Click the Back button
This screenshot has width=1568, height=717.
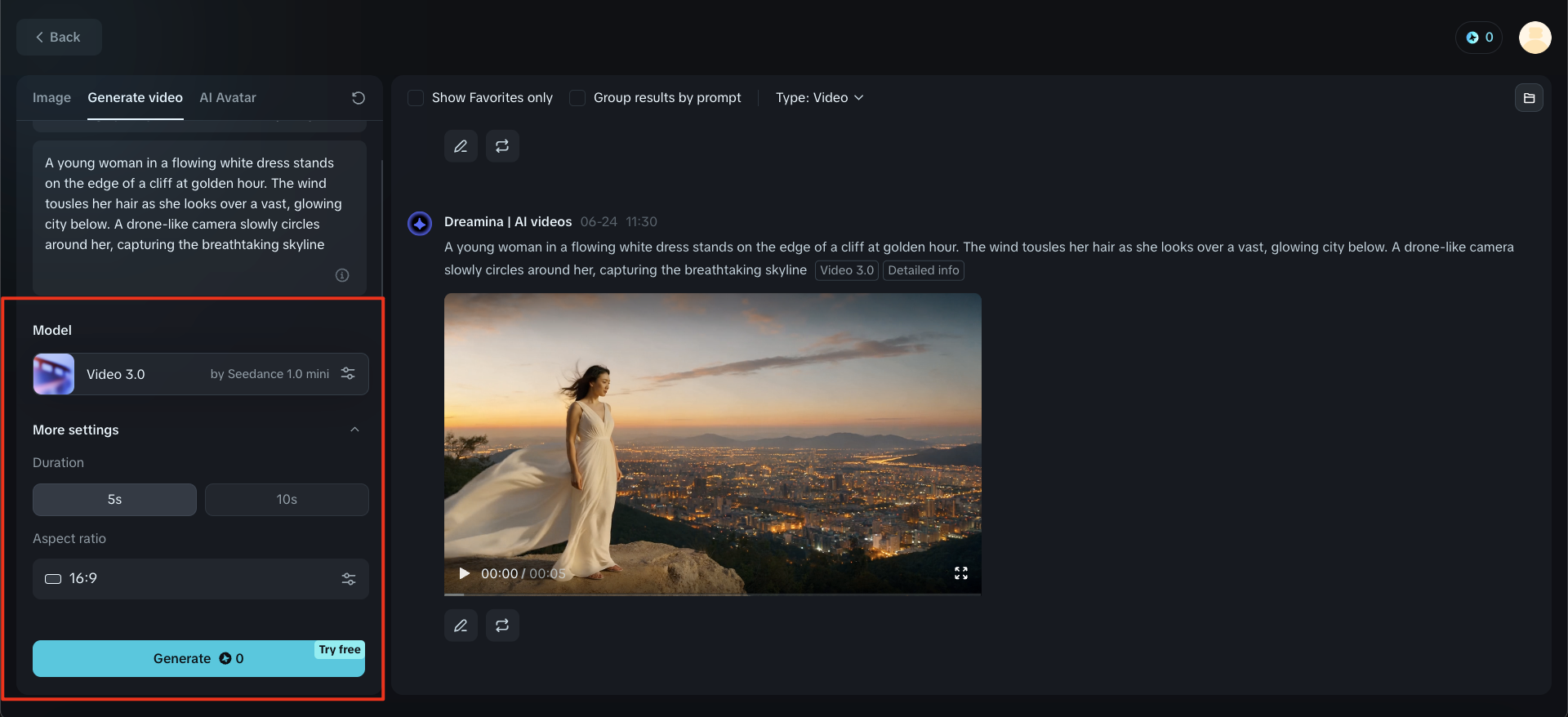[59, 37]
